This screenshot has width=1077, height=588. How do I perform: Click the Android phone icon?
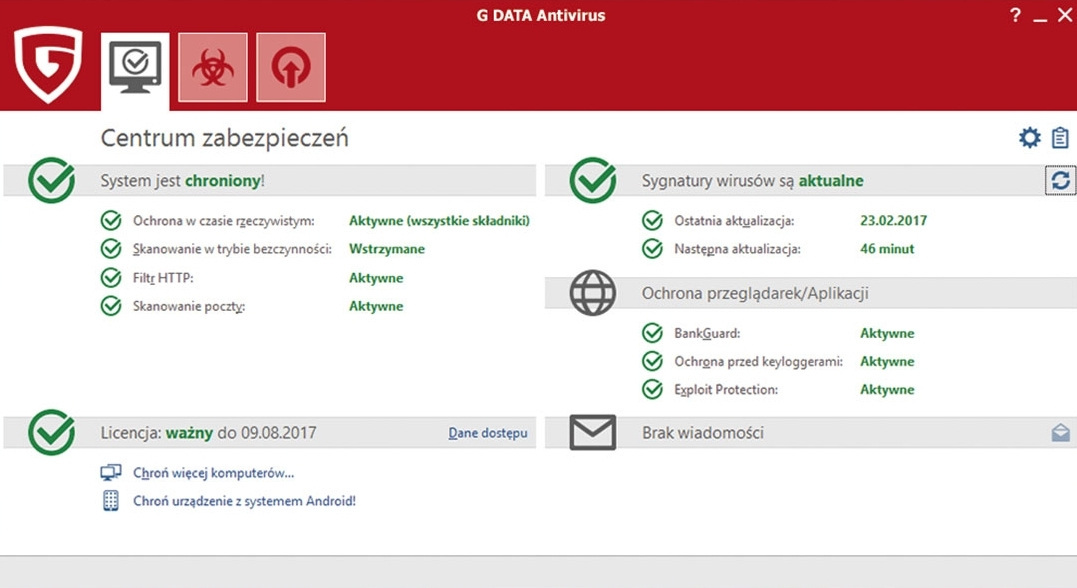(110, 500)
